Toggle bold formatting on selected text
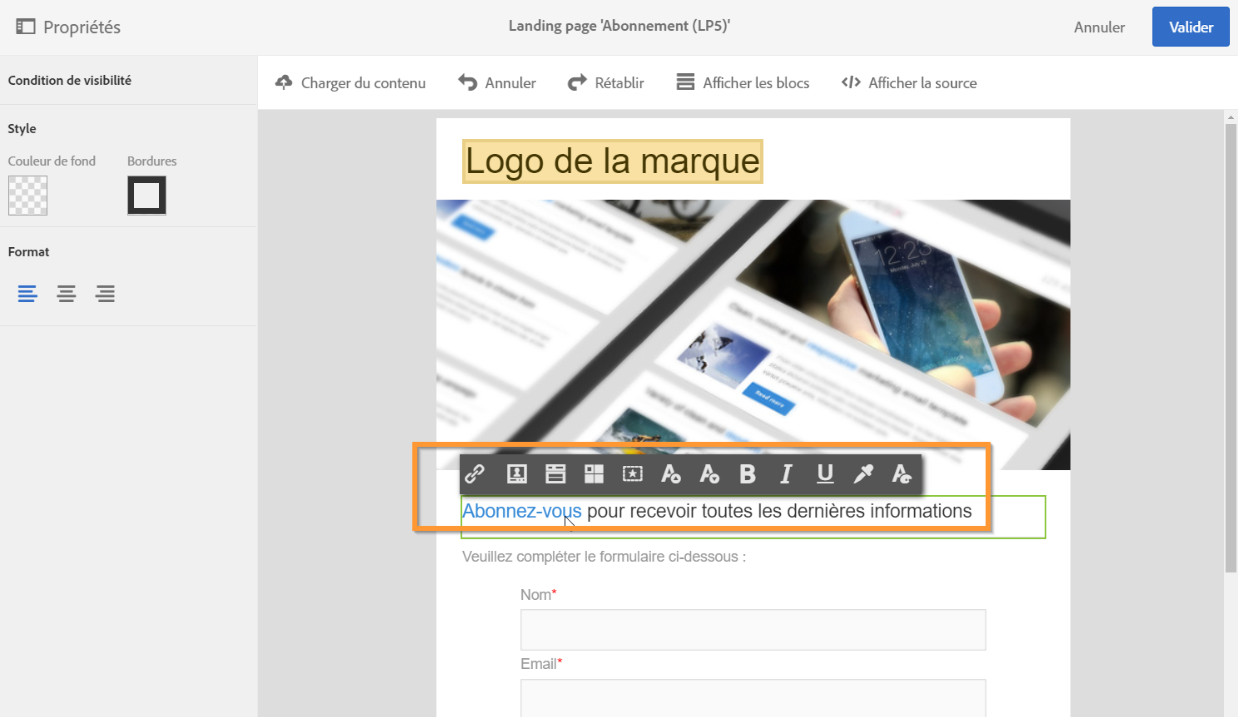This screenshot has height=717, width=1238. pyautogui.click(x=747, y=474)
